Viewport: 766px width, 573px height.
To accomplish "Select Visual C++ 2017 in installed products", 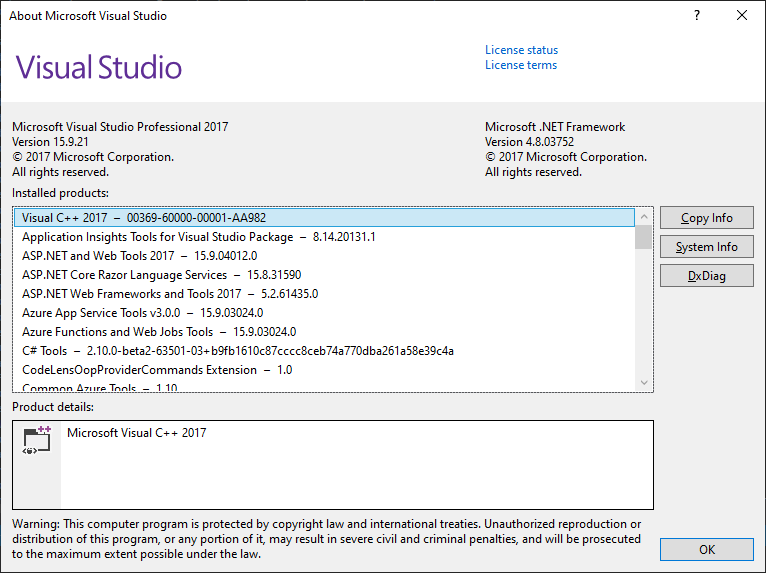I will pyautogui.click(x=324, y=218).
